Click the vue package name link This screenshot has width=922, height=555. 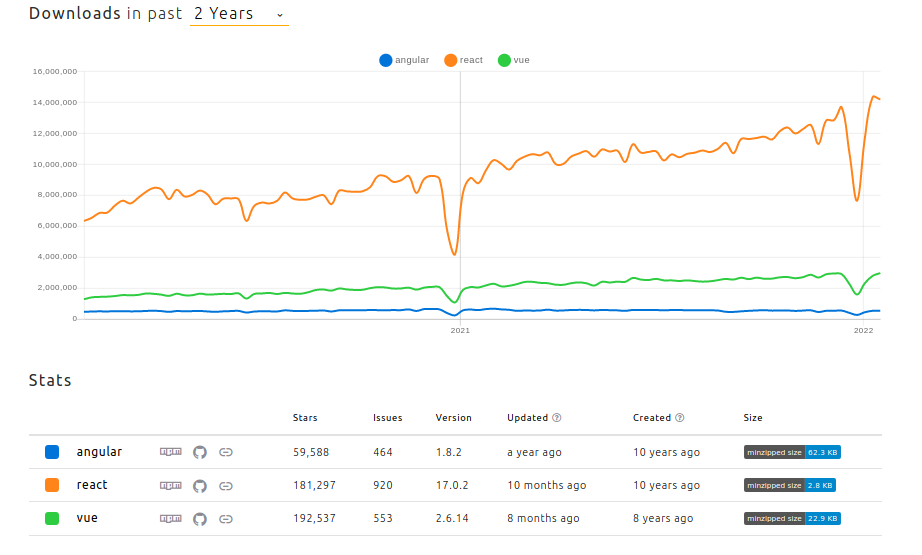coord(87,518)
